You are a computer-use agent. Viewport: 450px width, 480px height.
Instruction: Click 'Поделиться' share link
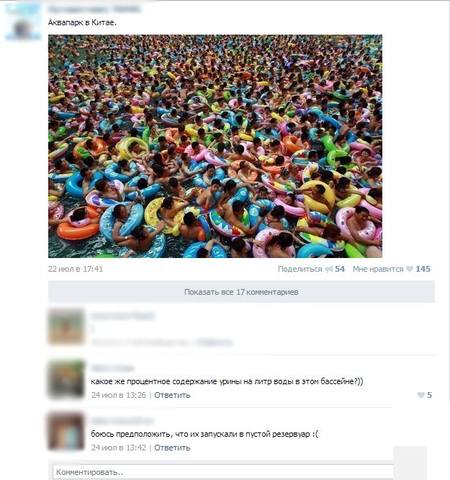pos(300,269)
